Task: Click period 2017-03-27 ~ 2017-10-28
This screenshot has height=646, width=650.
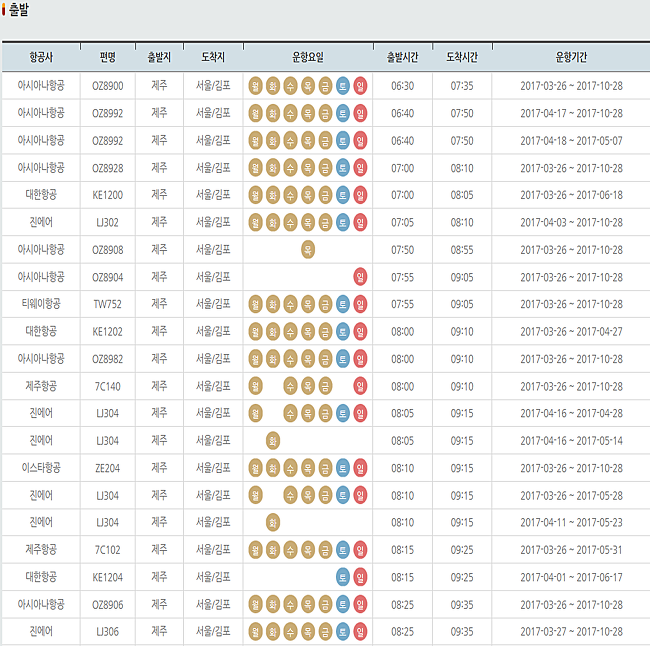Action: click(571, 631)
